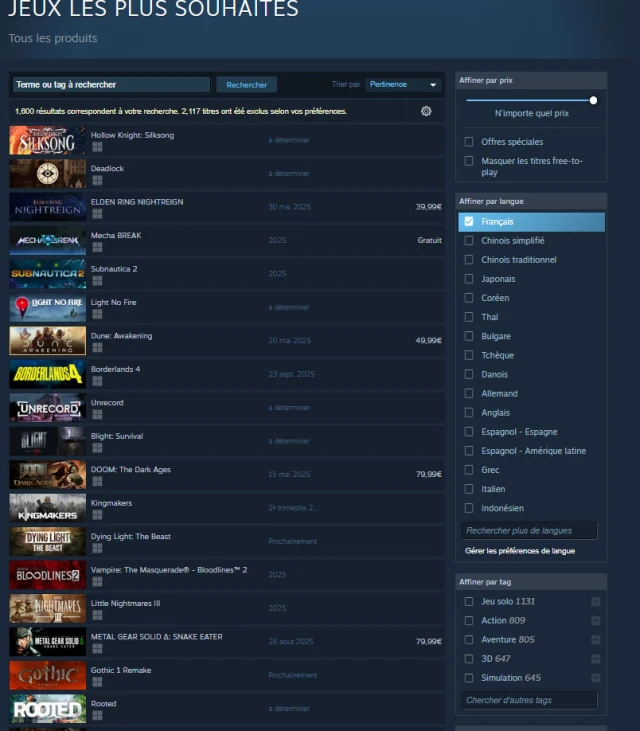Click Windows icon under METAL GEAR SOLID Δ

97,648
